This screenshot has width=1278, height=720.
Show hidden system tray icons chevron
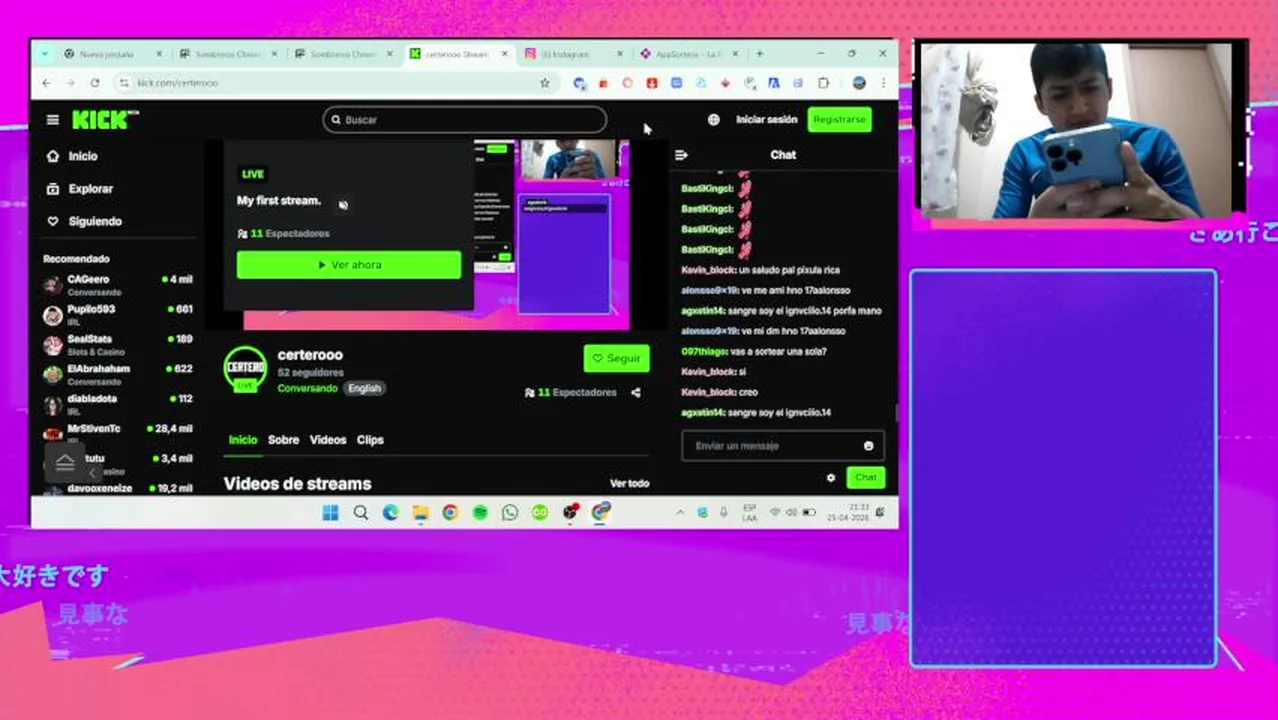pos(680,513)
